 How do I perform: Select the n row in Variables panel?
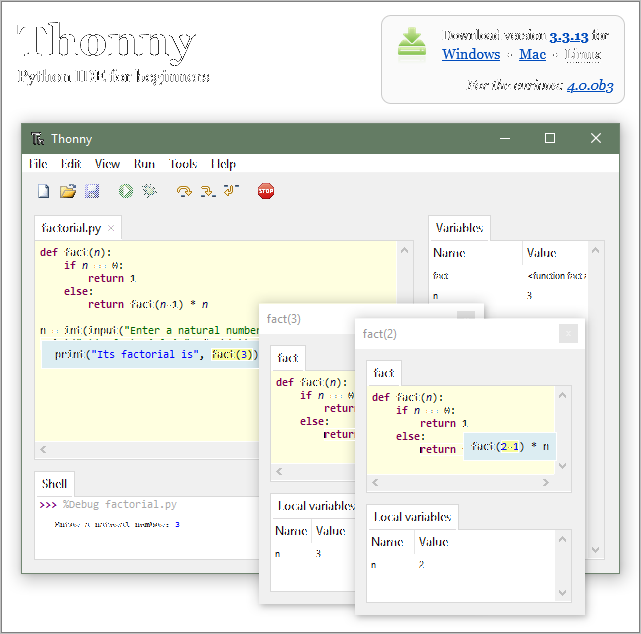pos(509,296)
